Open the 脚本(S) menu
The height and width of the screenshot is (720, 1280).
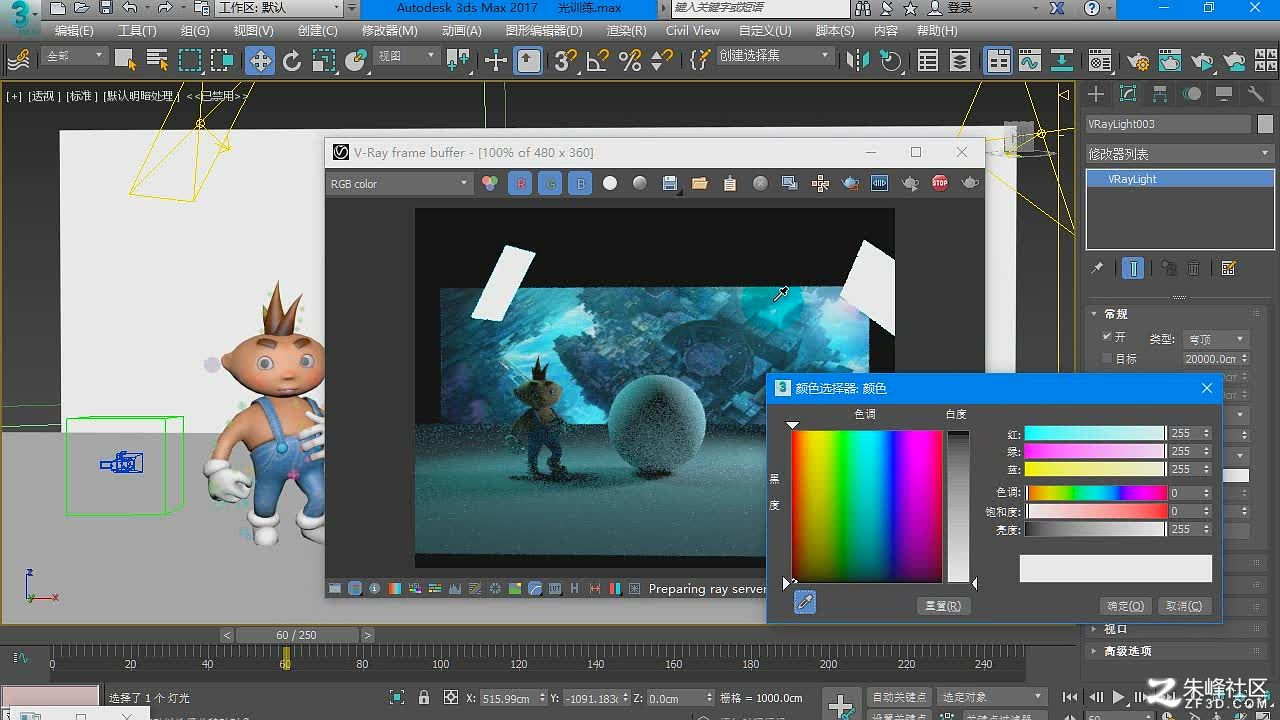(835, 31)
